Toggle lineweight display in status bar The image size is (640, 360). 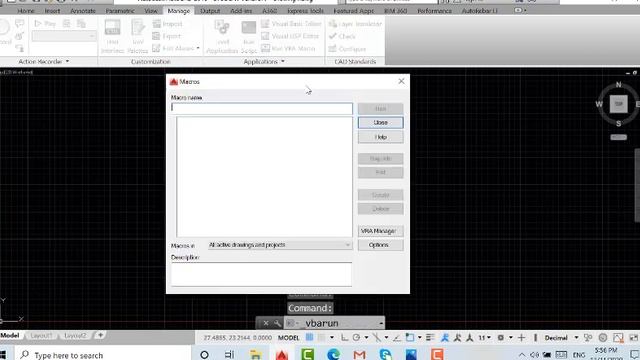point(430,338)
